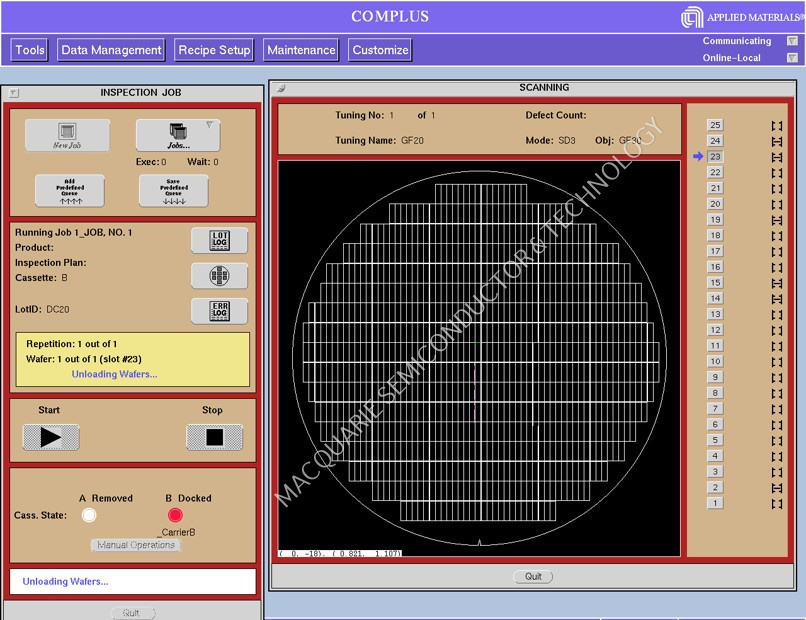
Task: Click Save Predefined Queue button
Action: [173, 190]
